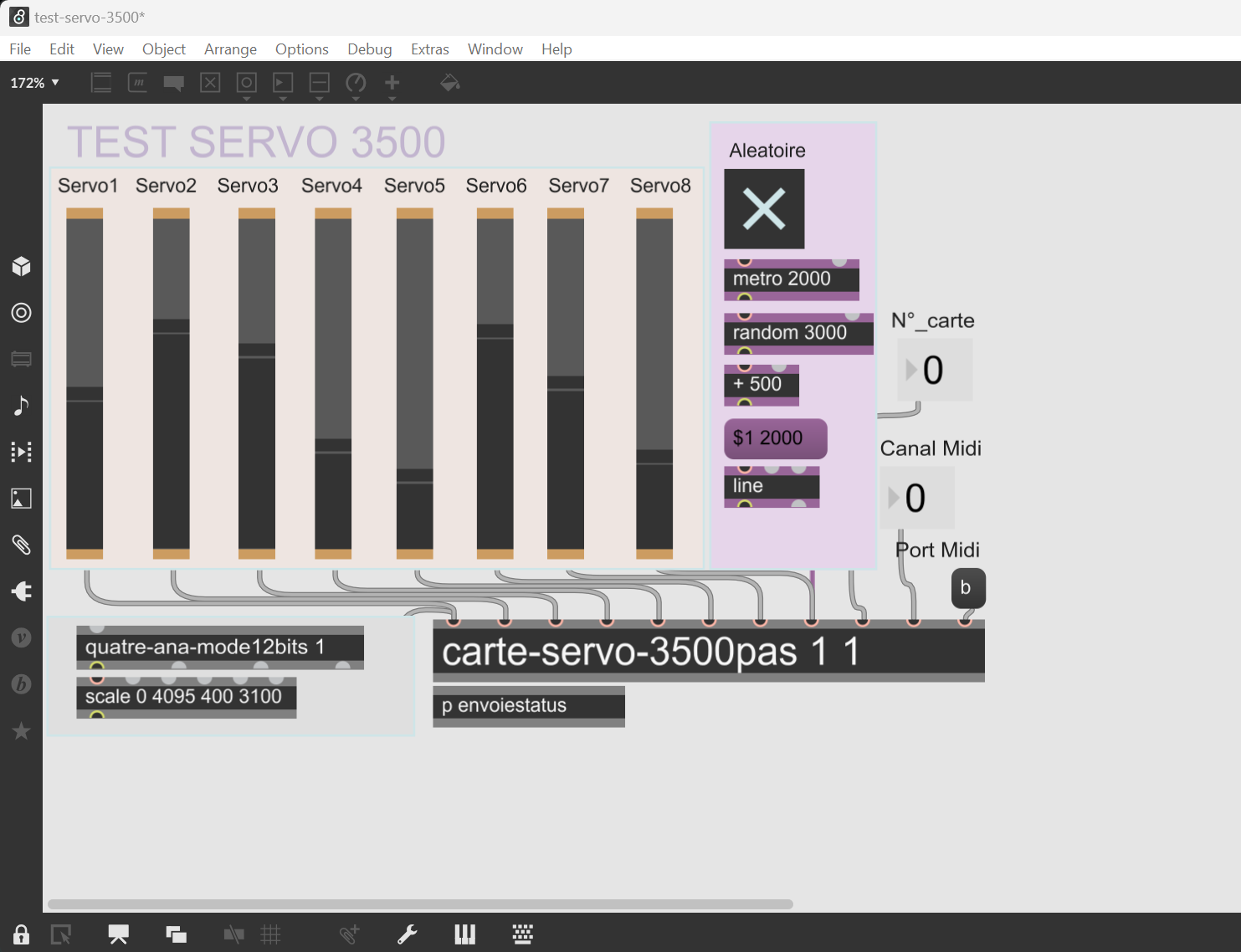This screenshot has width=1241, height=952.
Task: Select the N°_carte number box
Action: coord(935,370)
